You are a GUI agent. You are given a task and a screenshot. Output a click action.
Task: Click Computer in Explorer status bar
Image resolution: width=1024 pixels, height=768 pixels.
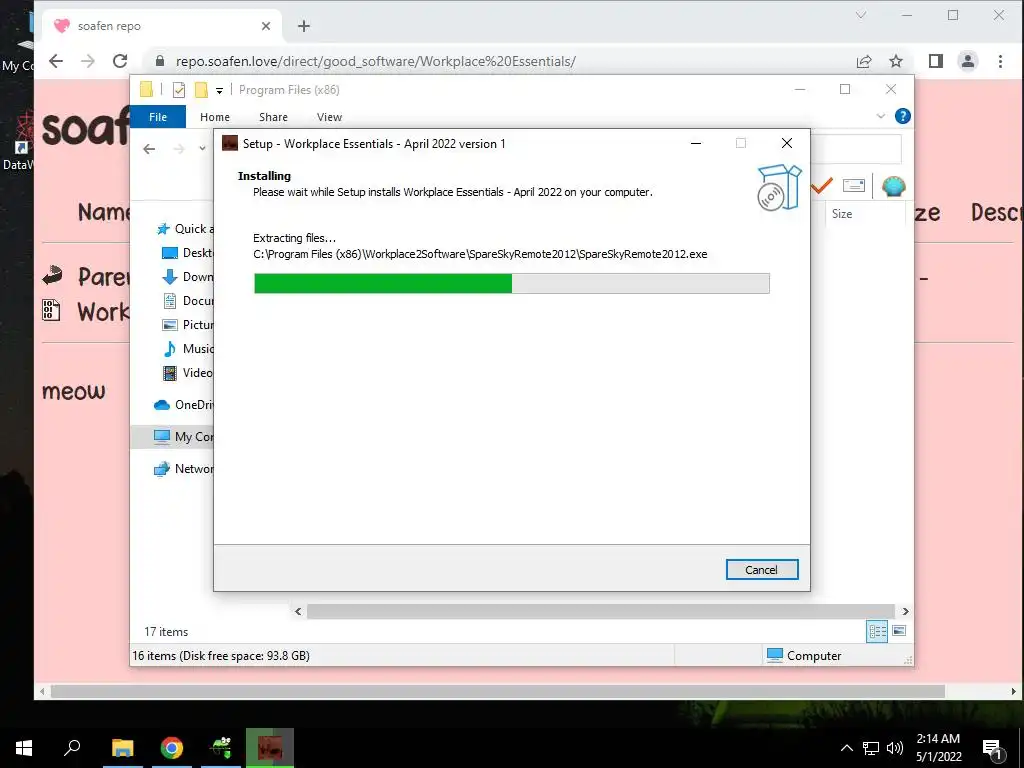pos(804,656)
